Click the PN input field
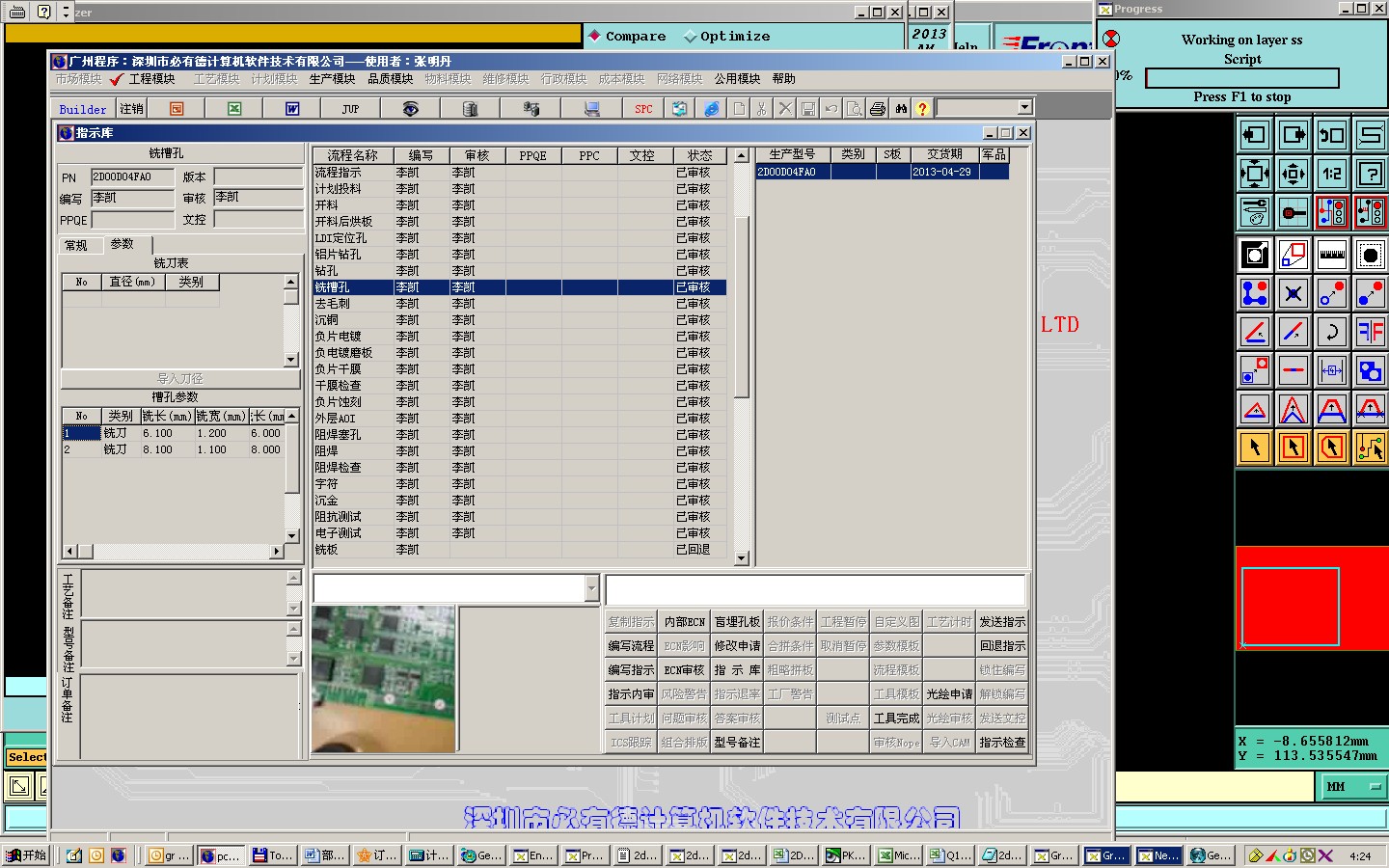 coord(133,177)
